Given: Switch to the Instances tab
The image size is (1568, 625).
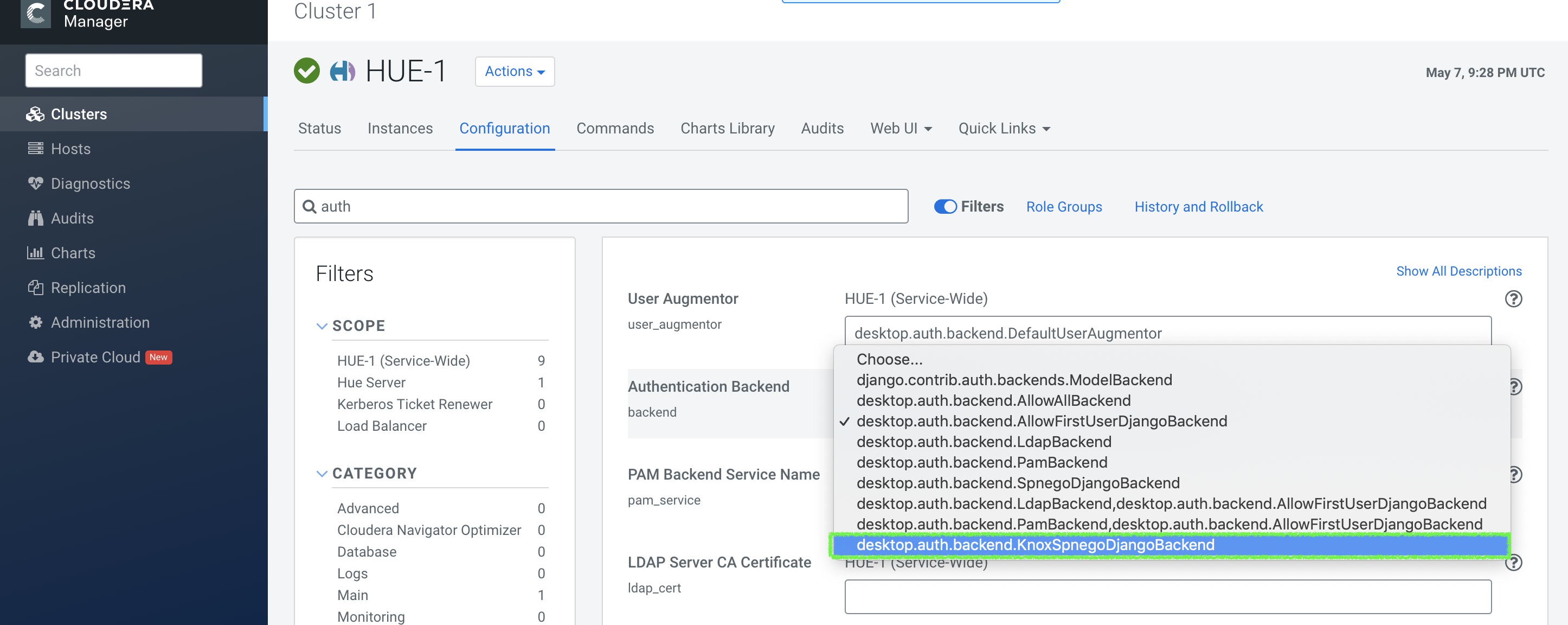Looking at the screenshot, I should point(400,128).
